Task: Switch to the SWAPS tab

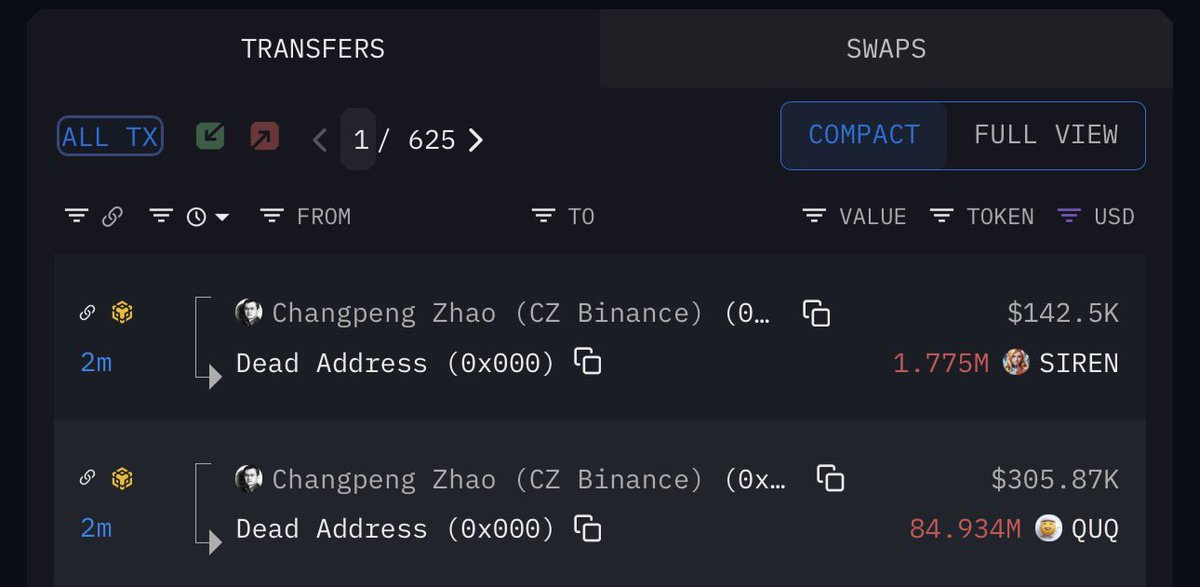Action: click(x=886, y=49)
